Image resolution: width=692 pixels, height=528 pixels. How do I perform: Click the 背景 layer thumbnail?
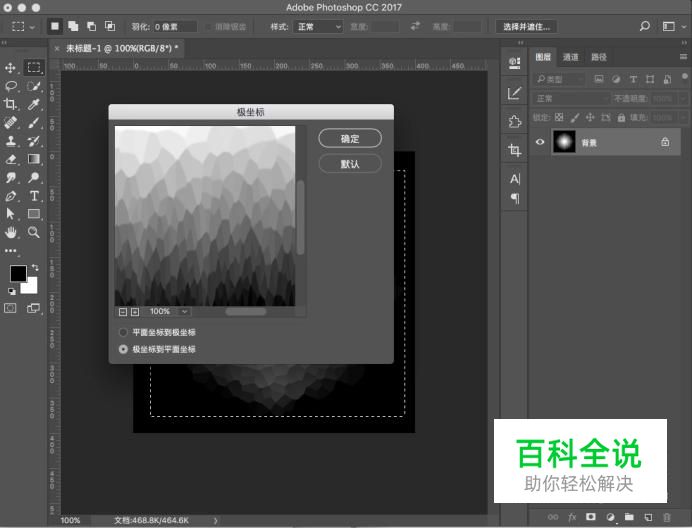point(566,143)
